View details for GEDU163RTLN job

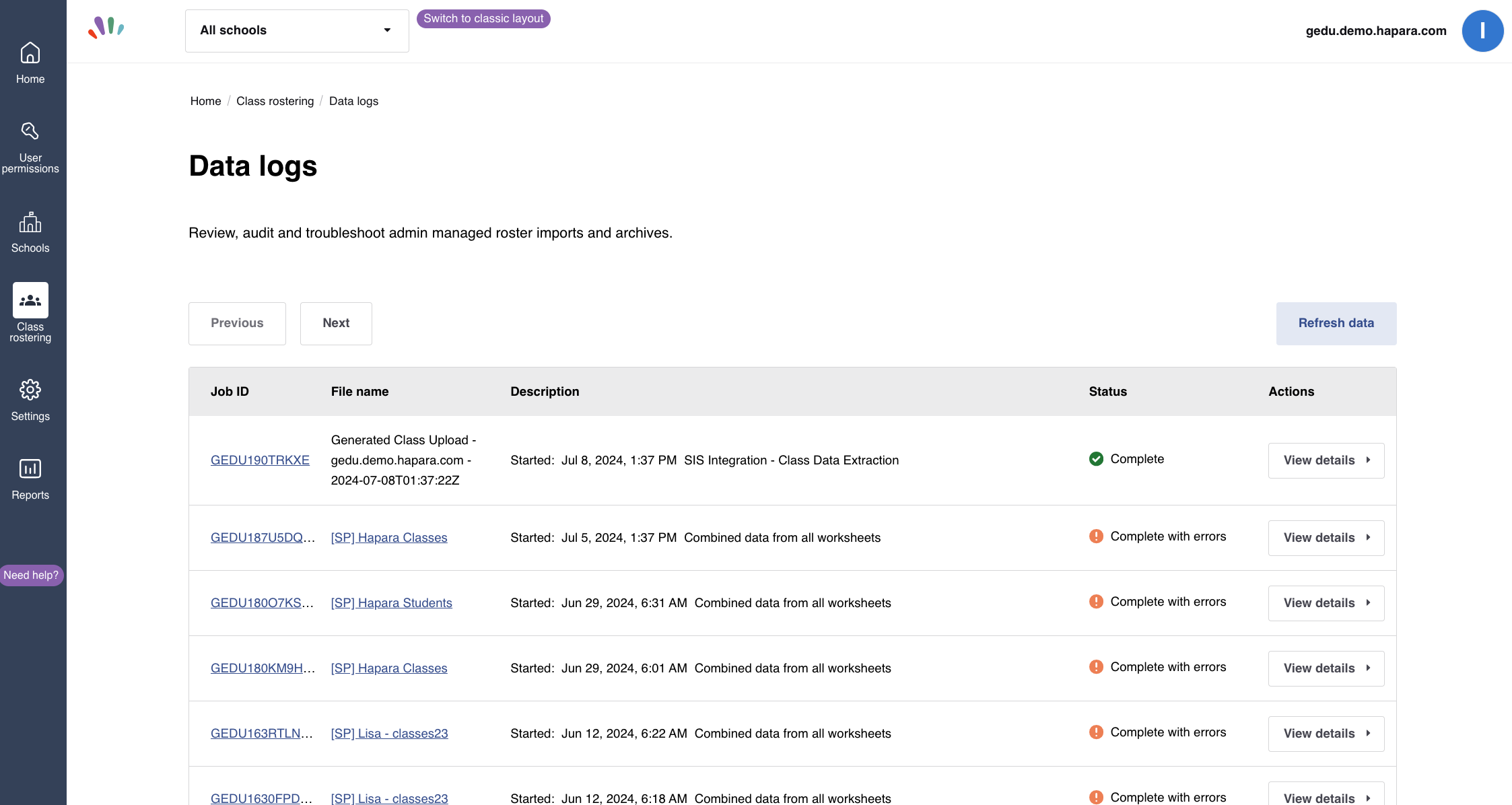click(x=1326, y=734)
